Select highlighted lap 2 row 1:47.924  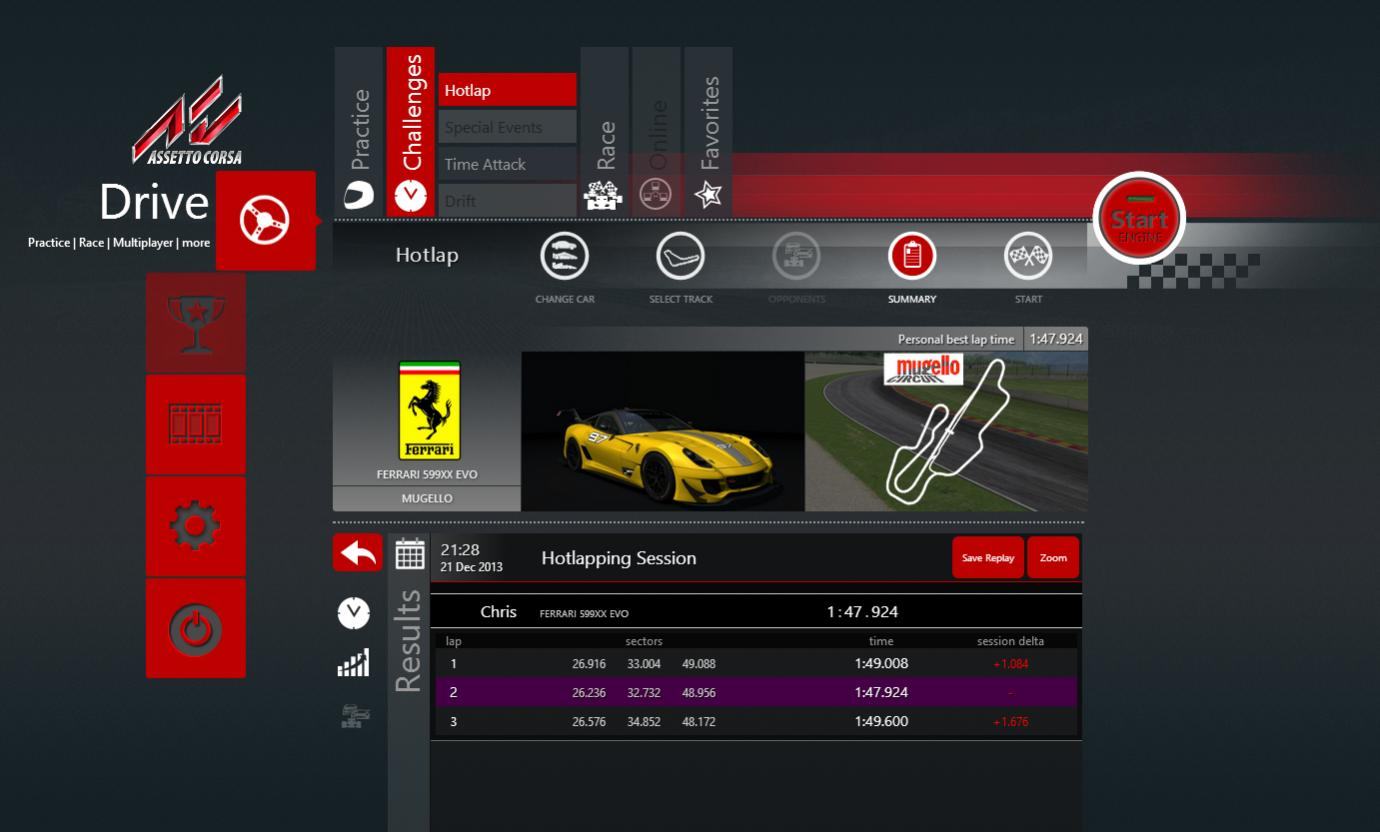755,692
